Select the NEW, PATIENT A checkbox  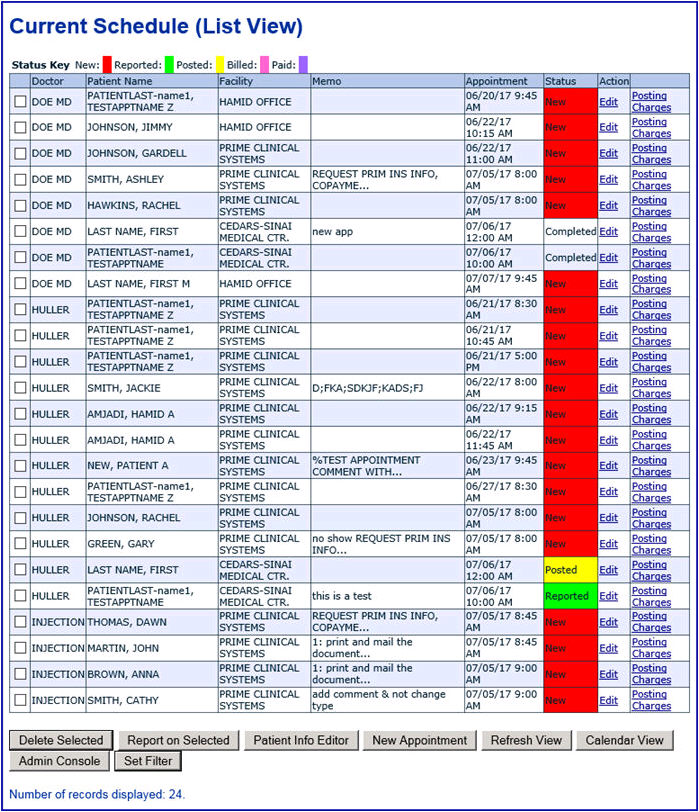coord(20,466)
